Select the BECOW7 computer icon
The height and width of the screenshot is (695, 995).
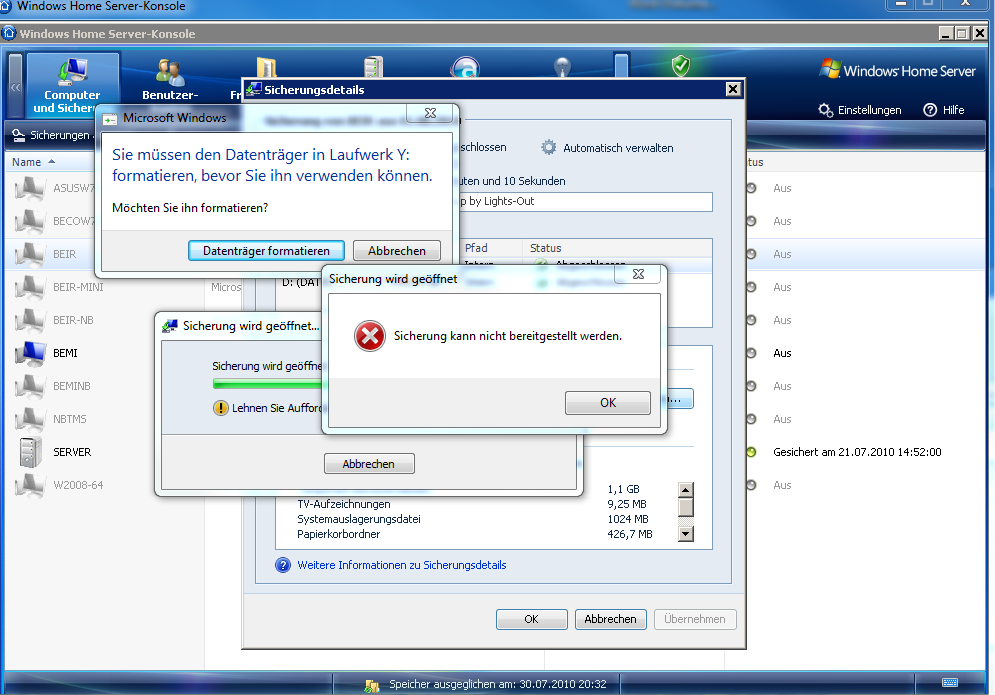tap(30, 221)
